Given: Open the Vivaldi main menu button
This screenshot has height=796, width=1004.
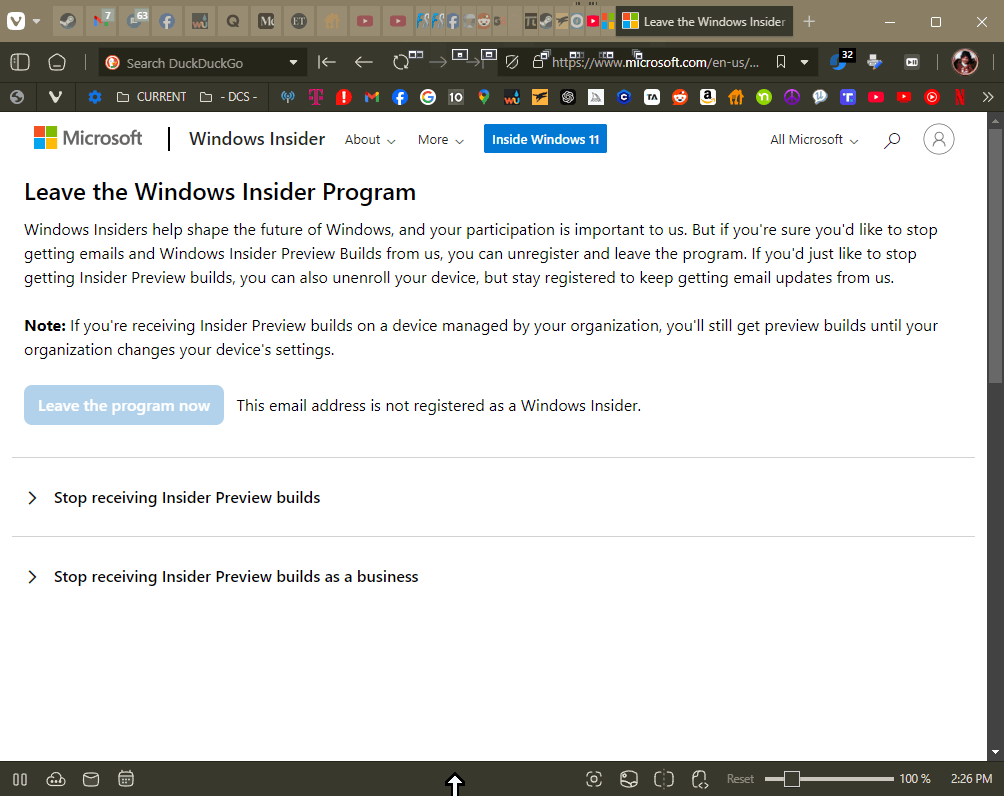Looking at the screenshot, I should coord(16,21).
